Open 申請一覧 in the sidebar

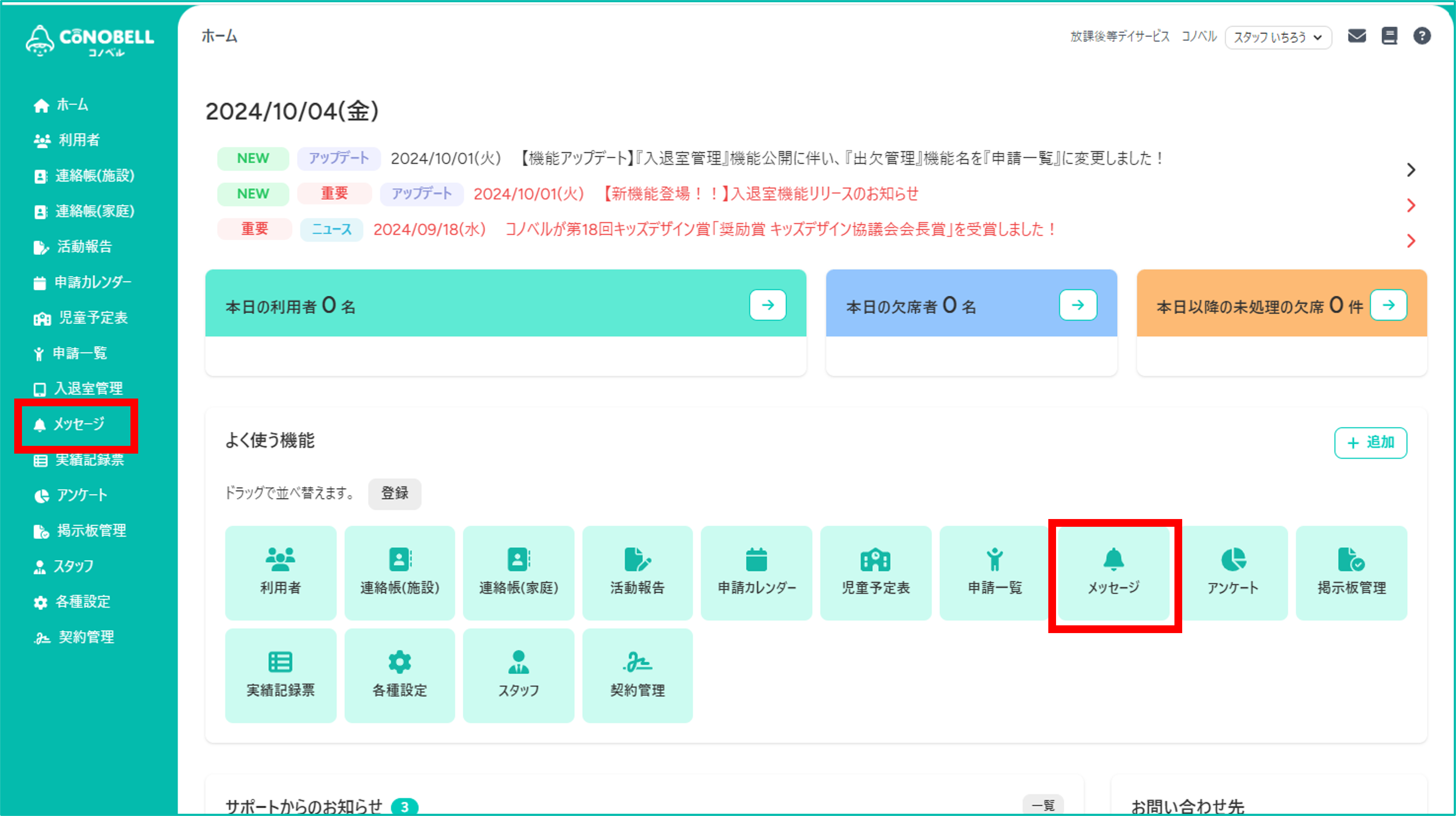click(x=70, y=353)
